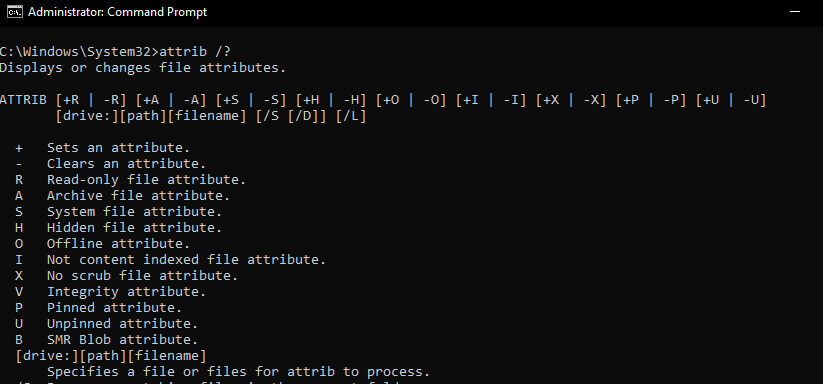
Task: Click the 'Read-only file attribute.' description
Action: coord(146,180)
